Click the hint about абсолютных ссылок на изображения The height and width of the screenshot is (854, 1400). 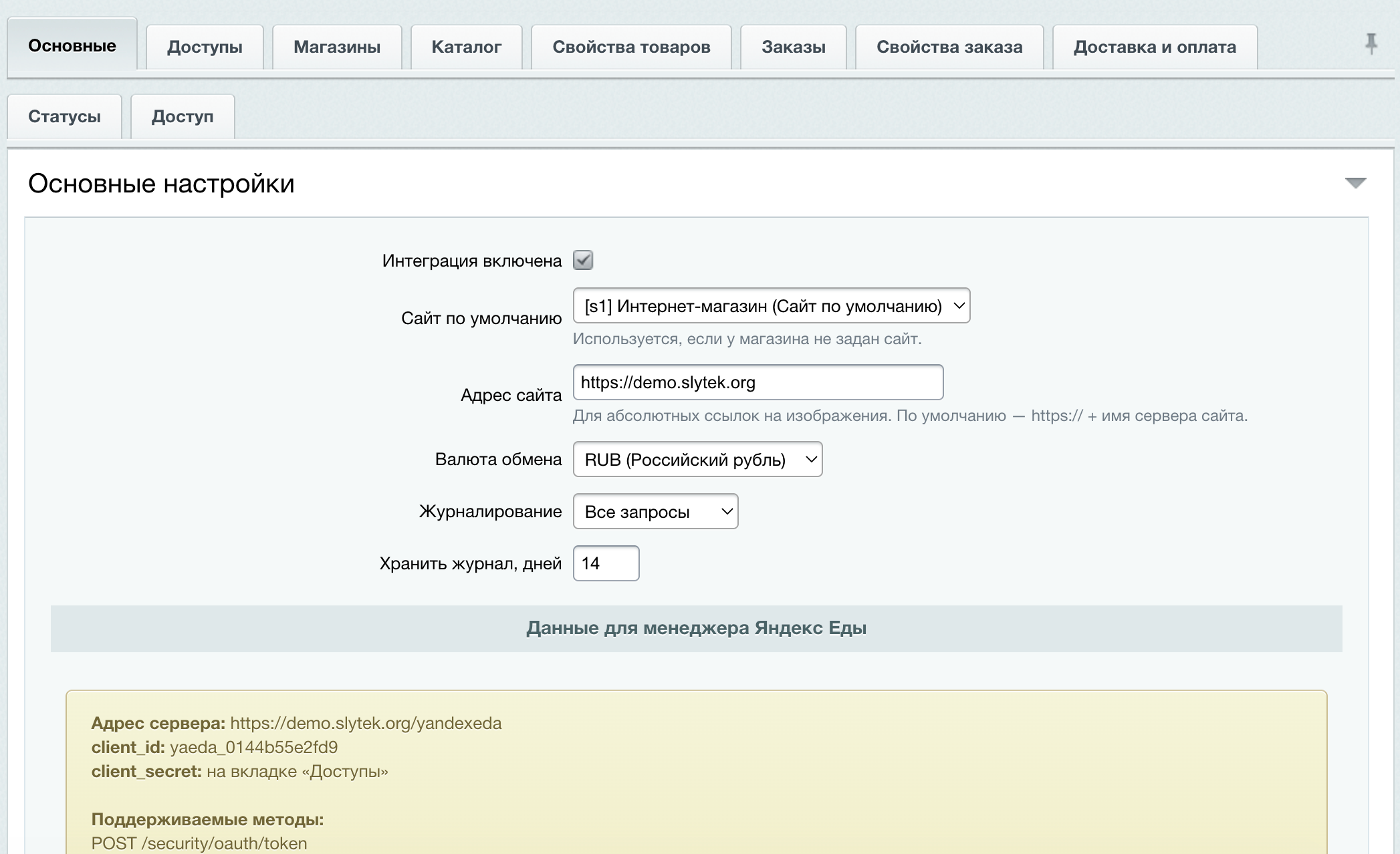(910, 416)
